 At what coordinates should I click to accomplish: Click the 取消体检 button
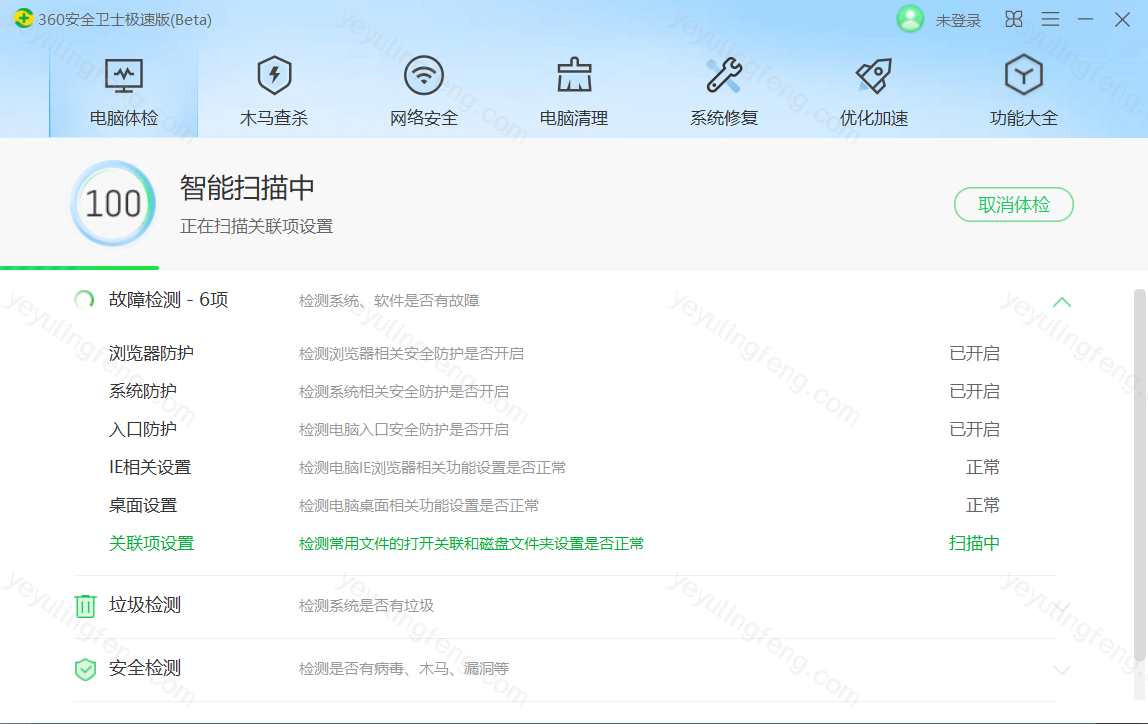point(1014,205)
